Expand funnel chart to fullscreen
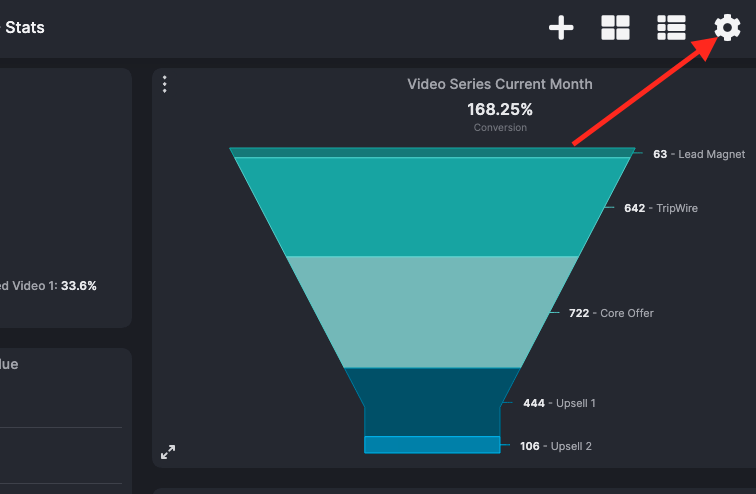 click(168, 452)
